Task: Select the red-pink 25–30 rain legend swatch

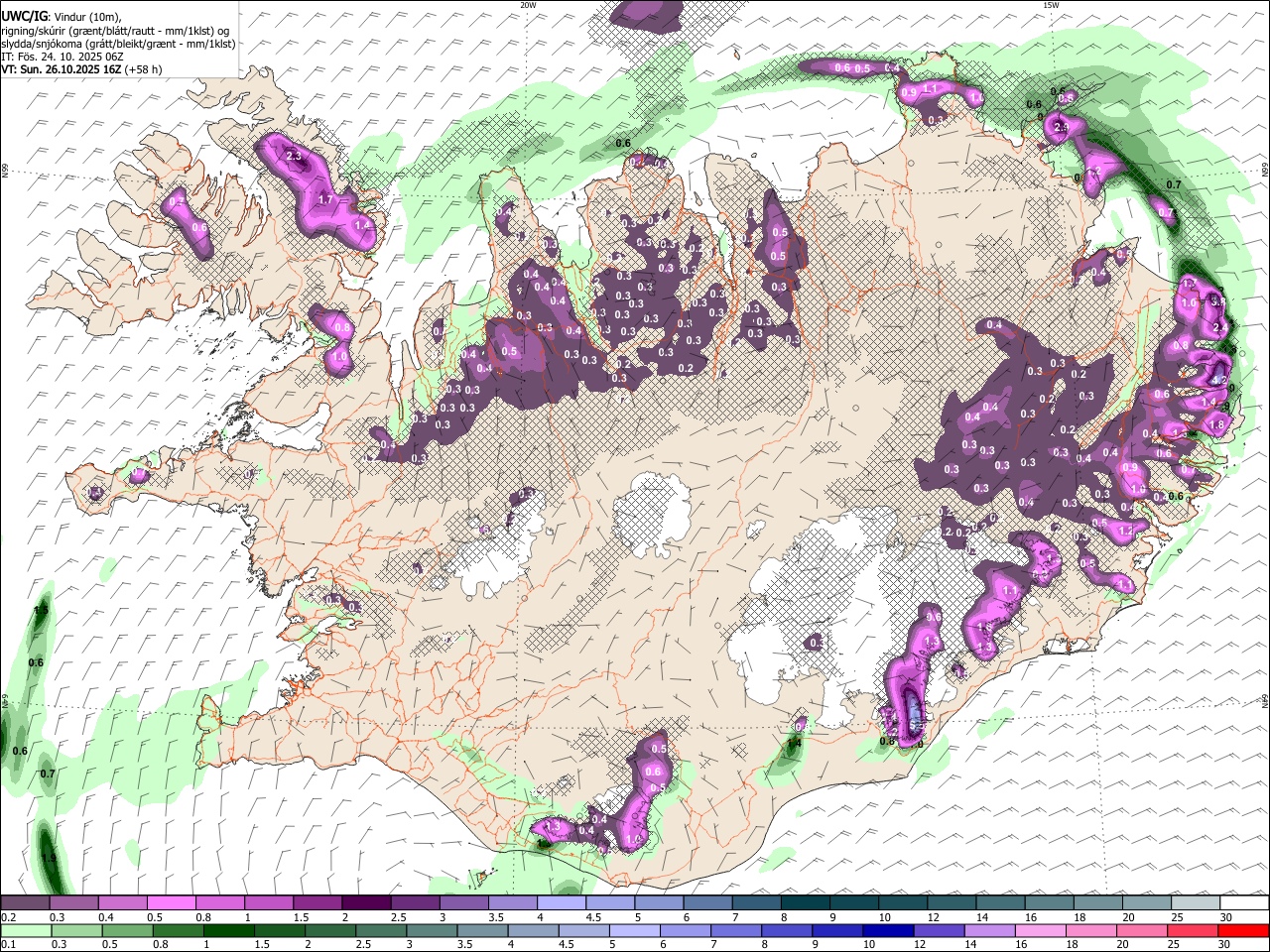Action: (1194, 930)
